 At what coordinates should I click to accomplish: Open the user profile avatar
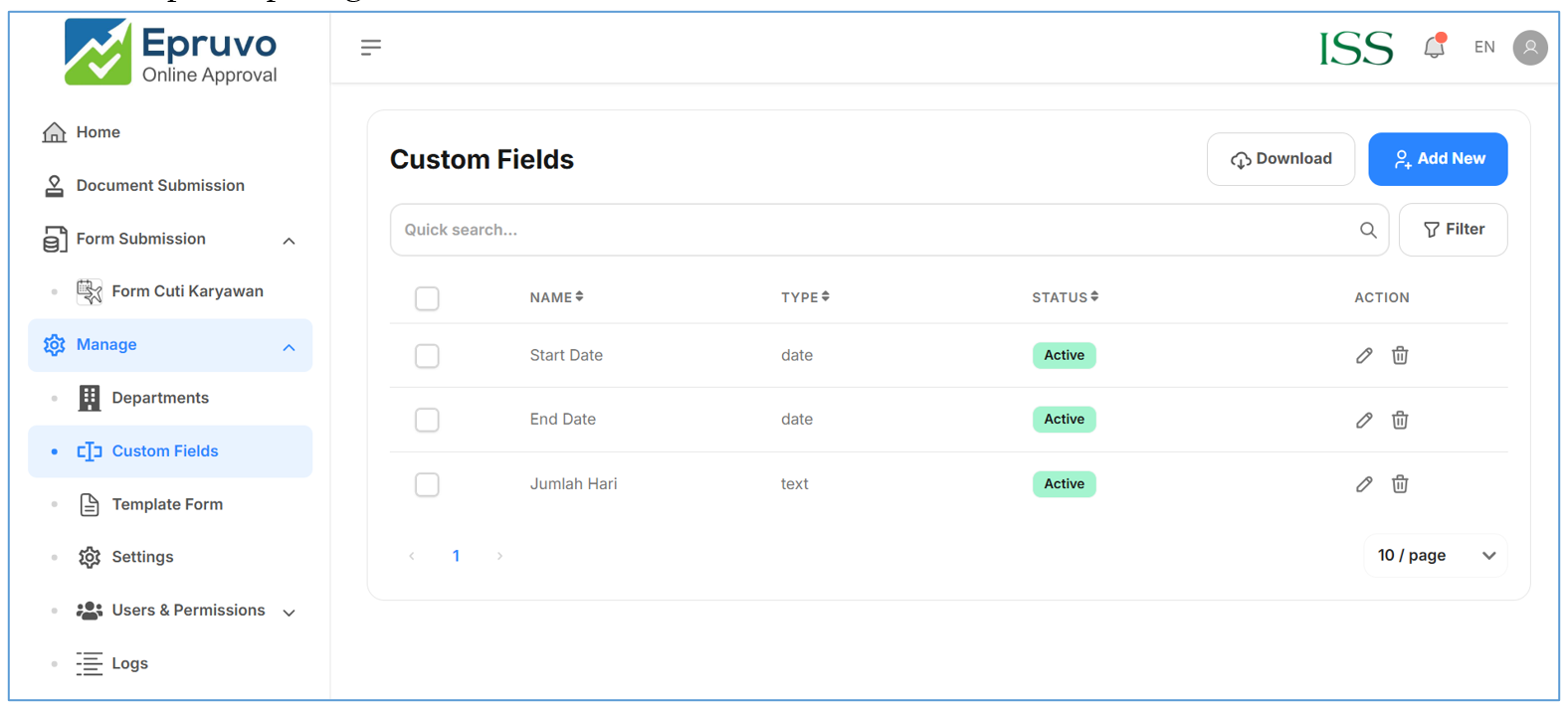coord(1529,47)
